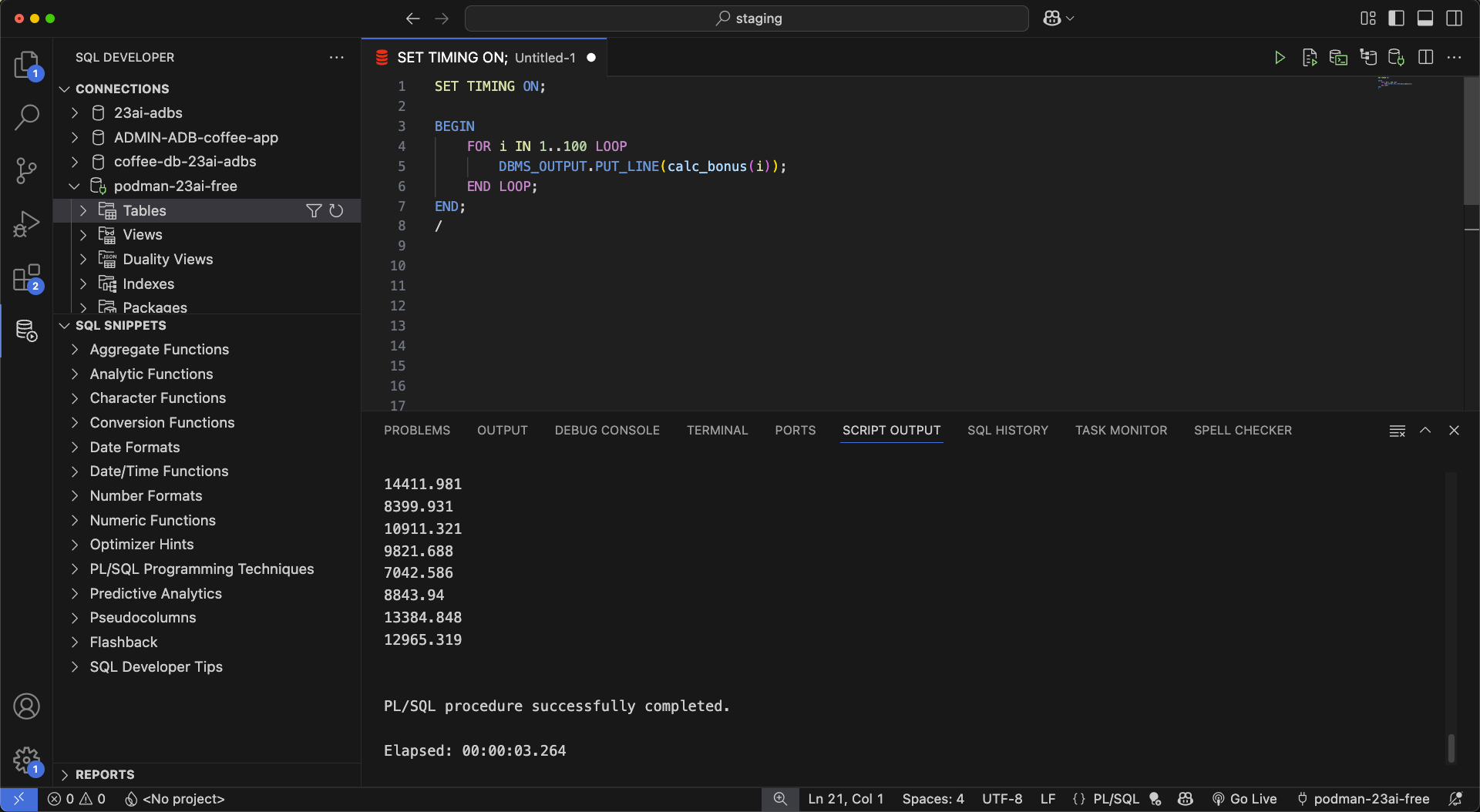Click Spaces: 4 indentation setting
This screenshot has width=1480, height=812.
933,799
